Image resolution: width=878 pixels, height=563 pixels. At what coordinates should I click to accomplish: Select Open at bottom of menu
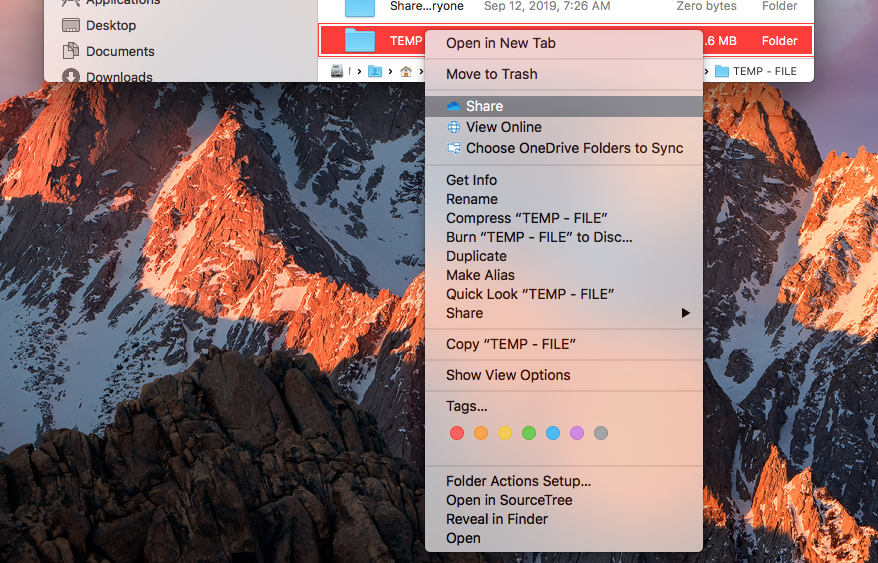point(564,538)
